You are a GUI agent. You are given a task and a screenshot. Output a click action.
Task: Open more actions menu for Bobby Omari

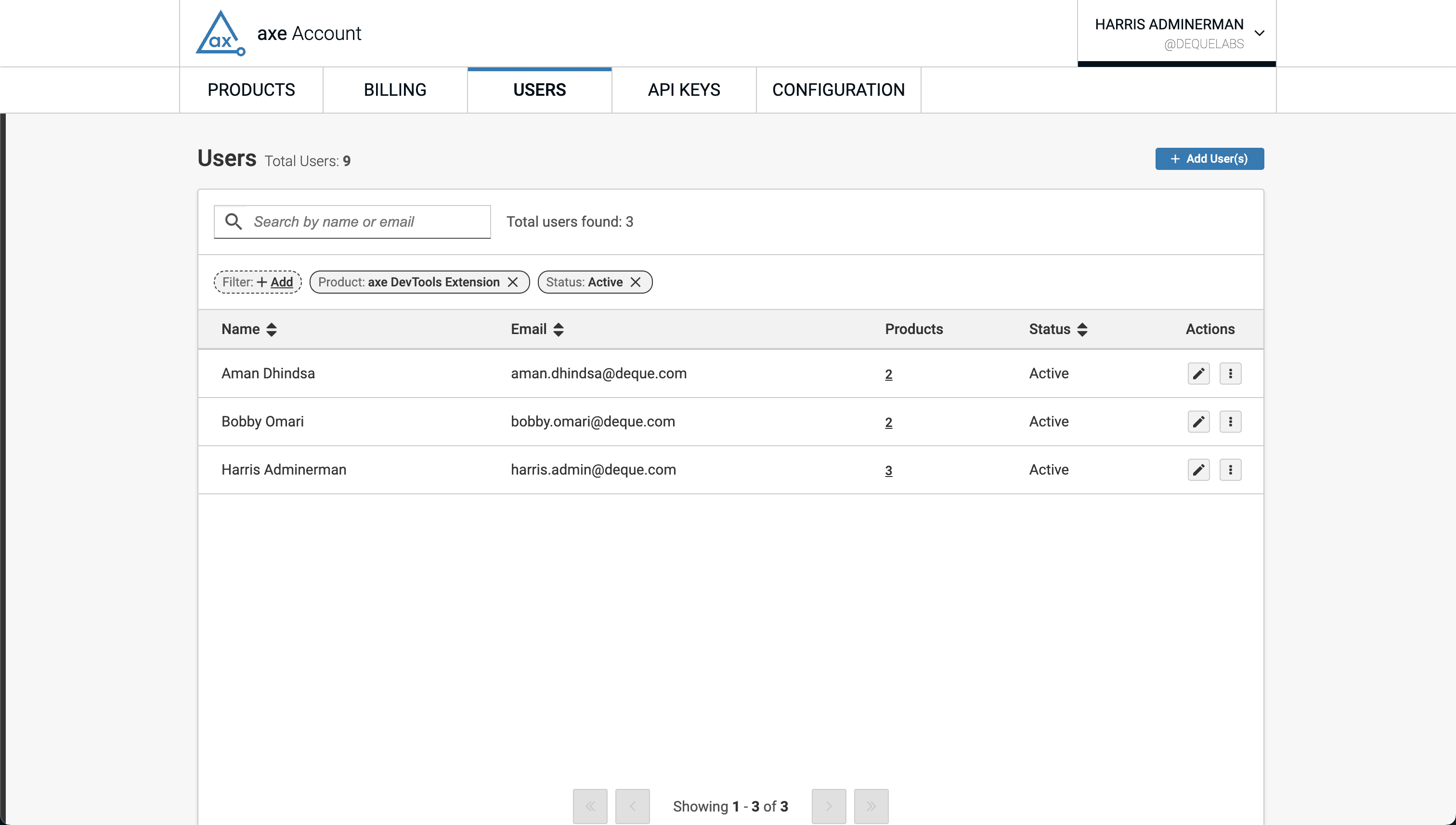click(1230, 422)
